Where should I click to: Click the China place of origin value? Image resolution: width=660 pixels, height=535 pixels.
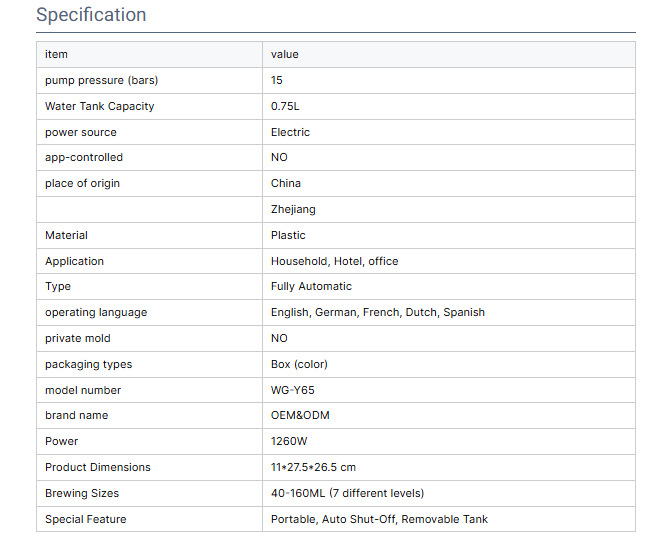pos(285,183)
